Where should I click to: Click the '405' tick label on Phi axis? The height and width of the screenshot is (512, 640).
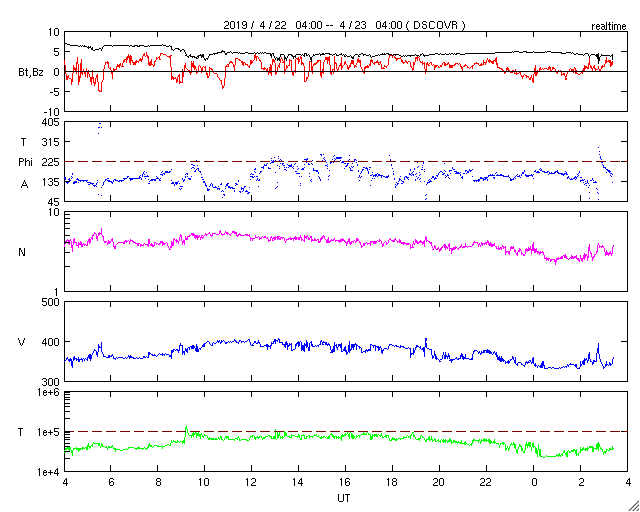[x=51, y=122]
